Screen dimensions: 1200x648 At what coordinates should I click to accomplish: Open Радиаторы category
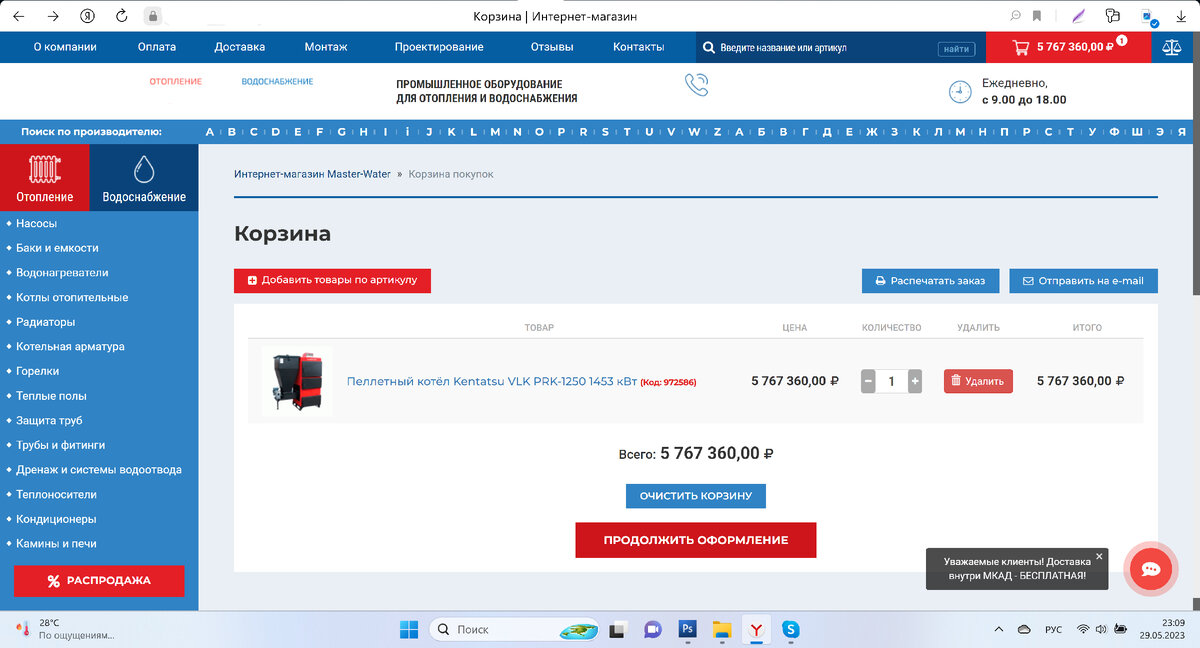click(x=46, y=322)
